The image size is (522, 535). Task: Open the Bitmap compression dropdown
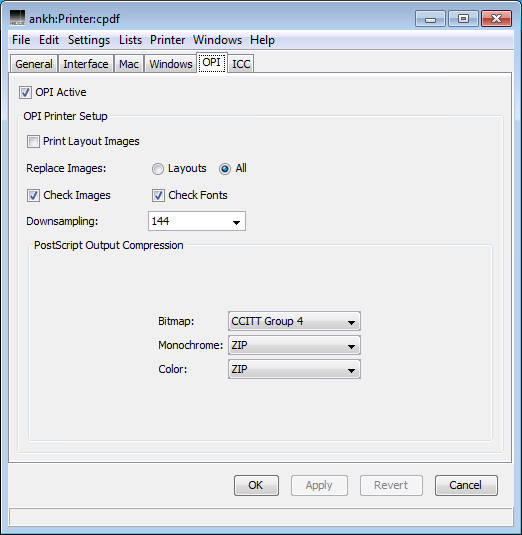tap(294, 321)
